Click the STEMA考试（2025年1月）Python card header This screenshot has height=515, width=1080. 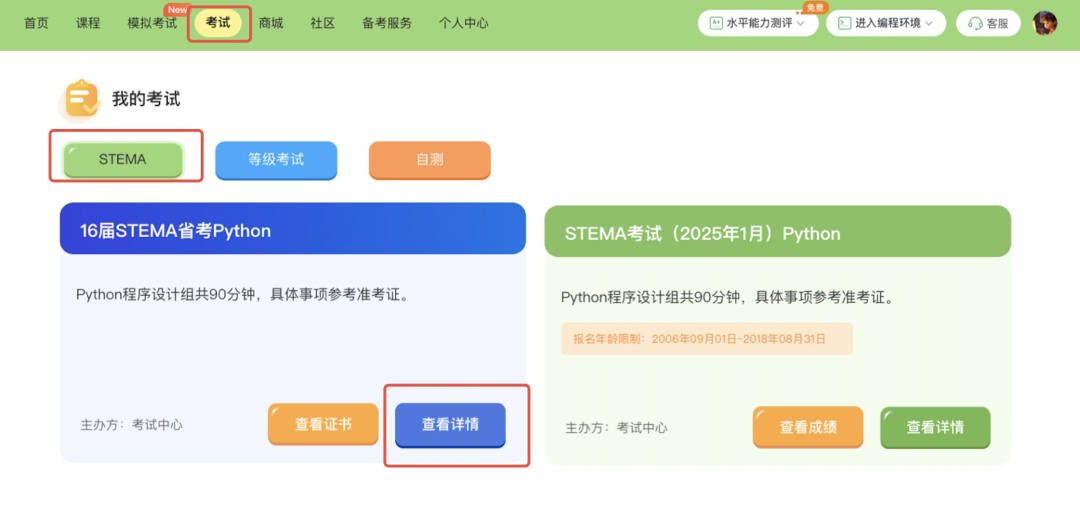point(777,233)
